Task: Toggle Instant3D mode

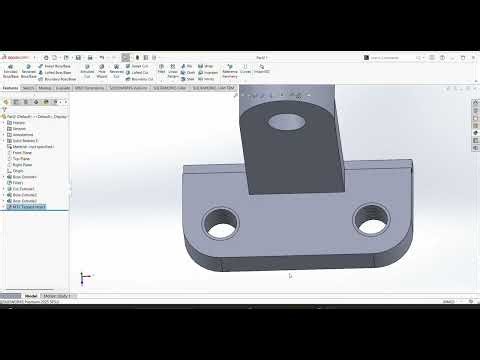Action: coord(262,69)
